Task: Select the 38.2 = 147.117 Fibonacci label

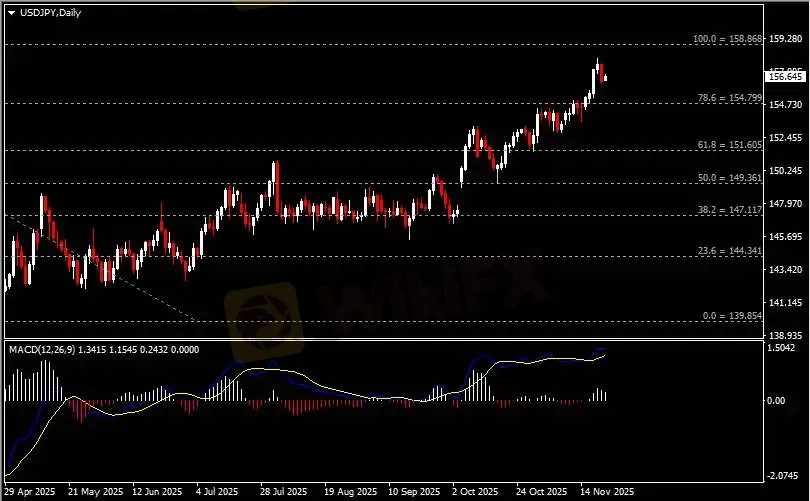Action: coord(730,210)
